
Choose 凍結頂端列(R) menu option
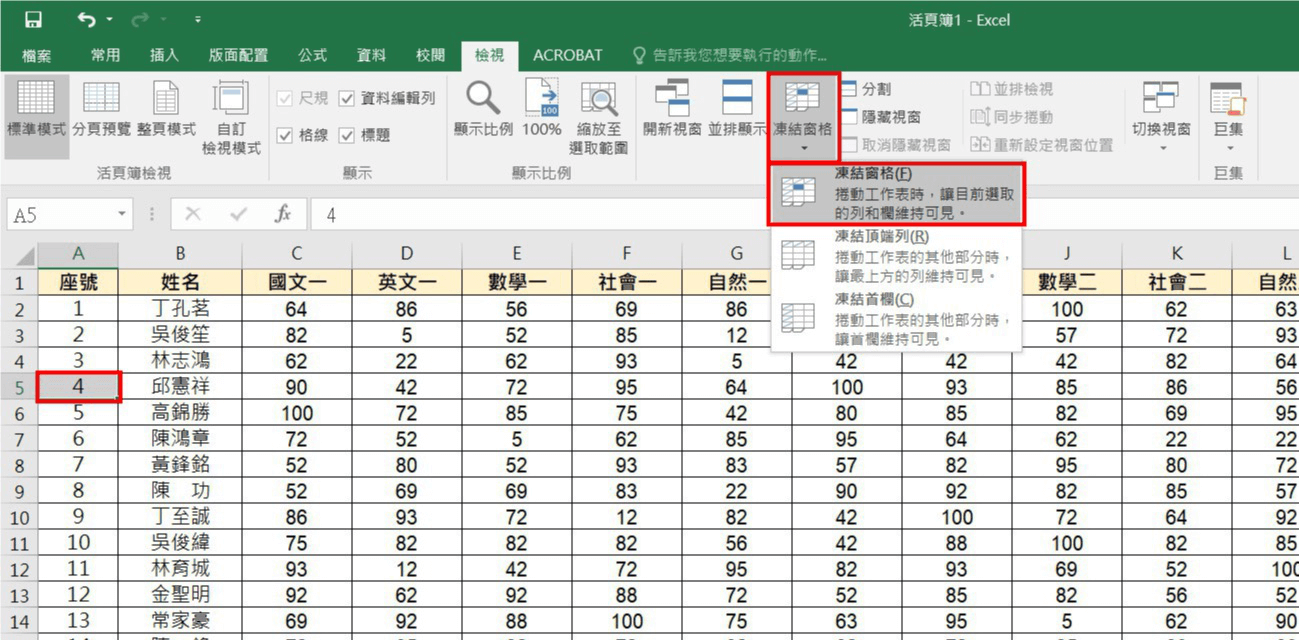[x=897, y=255]
